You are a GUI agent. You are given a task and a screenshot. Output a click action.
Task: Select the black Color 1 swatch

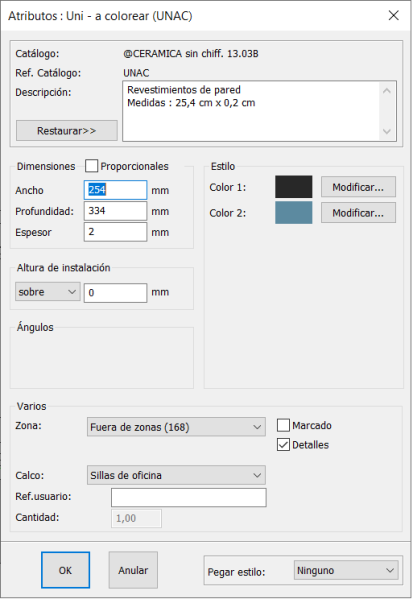tap(293, 187)
